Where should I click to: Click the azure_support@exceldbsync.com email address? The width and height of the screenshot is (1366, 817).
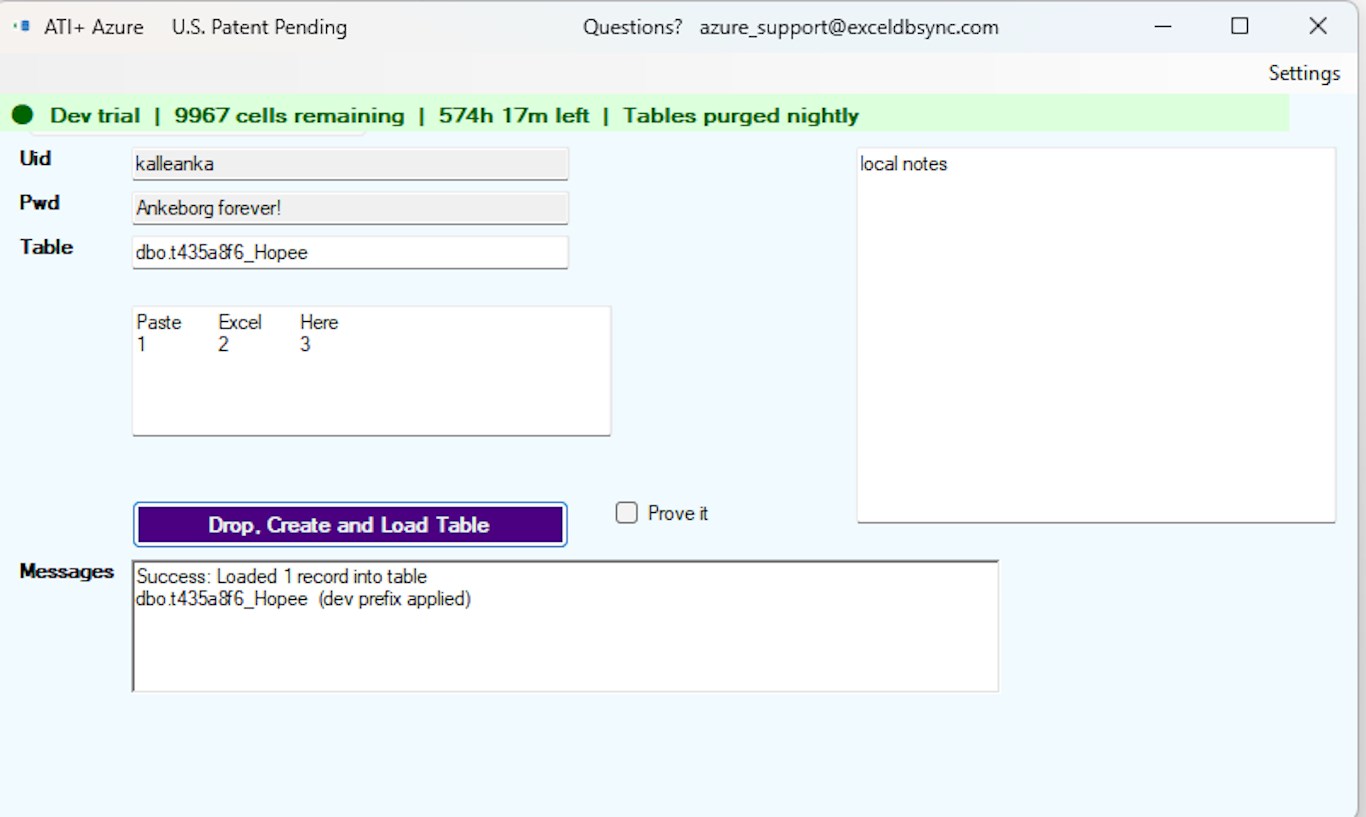849,27
